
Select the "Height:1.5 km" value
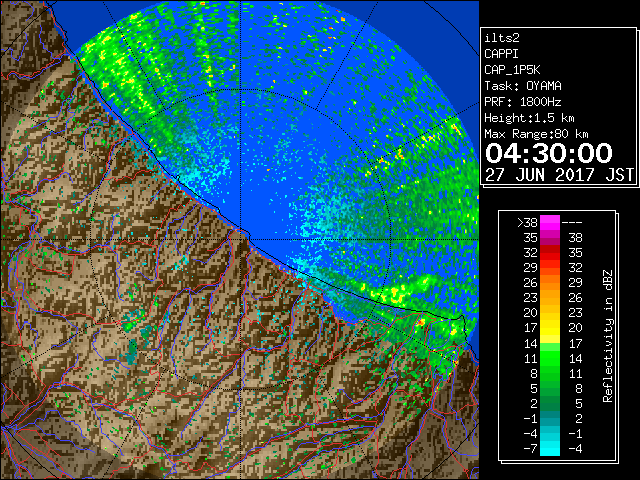pos(529,118)
